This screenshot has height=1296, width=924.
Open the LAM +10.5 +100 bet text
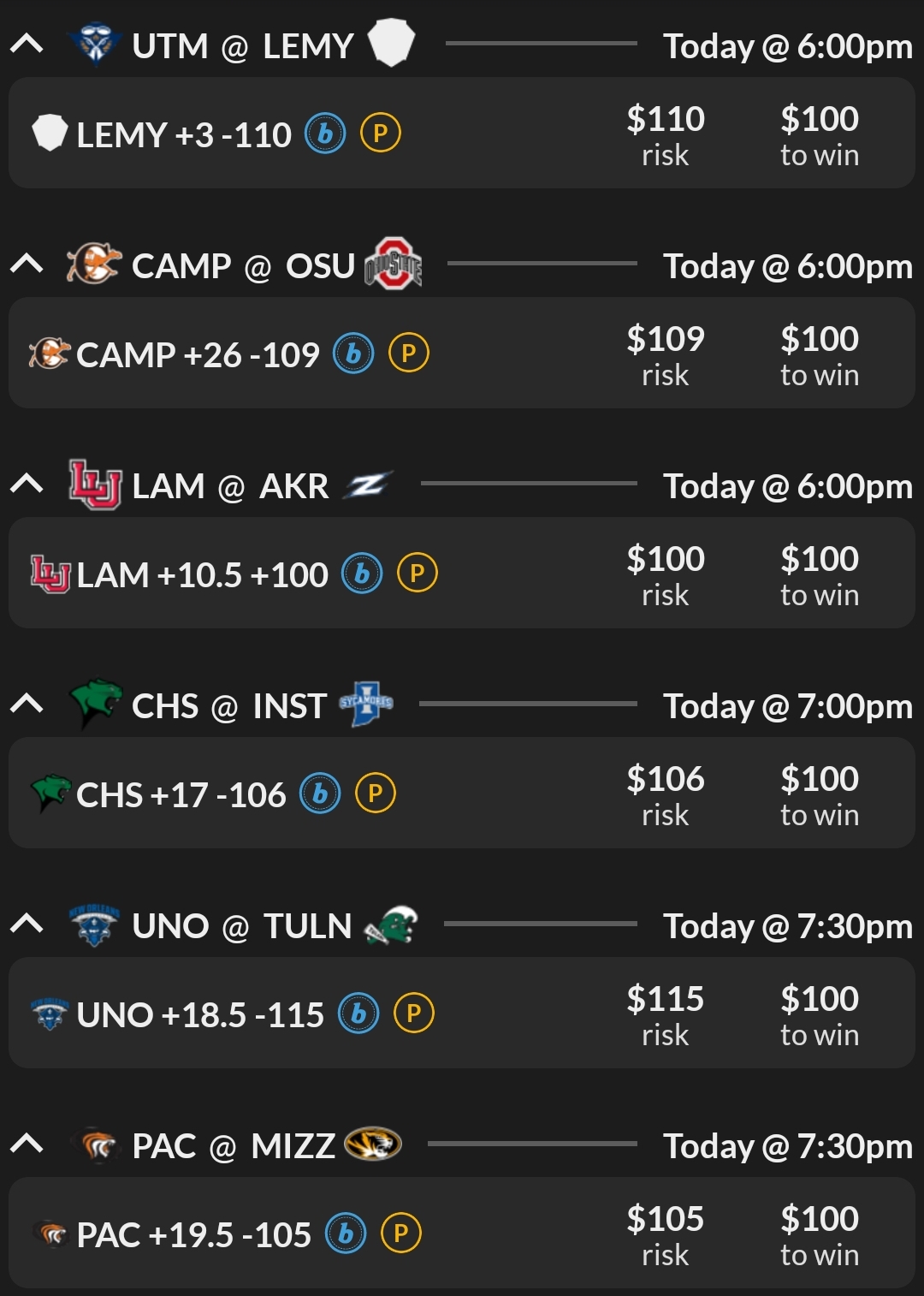(x=202, y=574)
